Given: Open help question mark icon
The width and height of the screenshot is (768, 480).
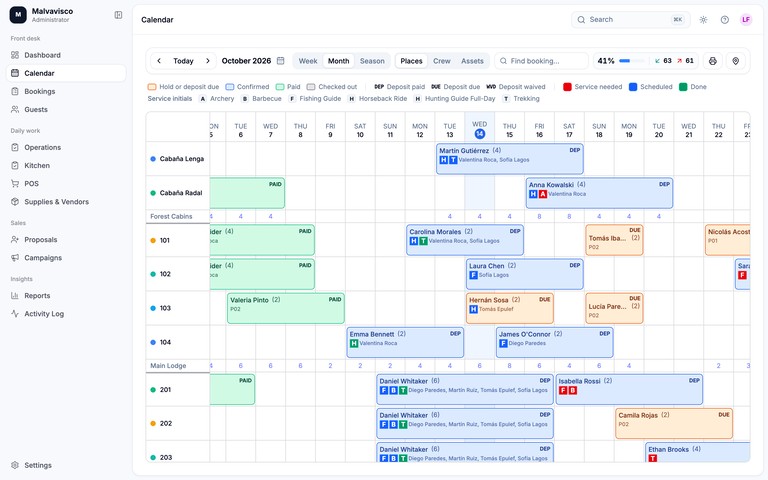Looking at the screenshot, I should tap(724, 20).
